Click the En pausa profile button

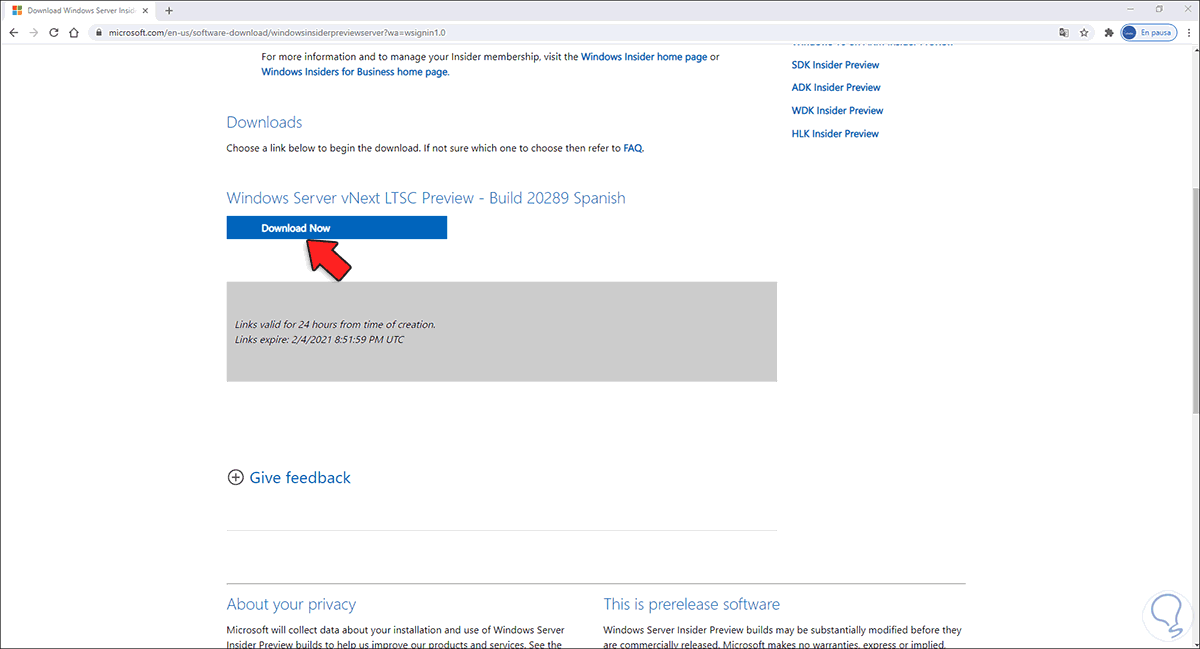pos(1148,32)
